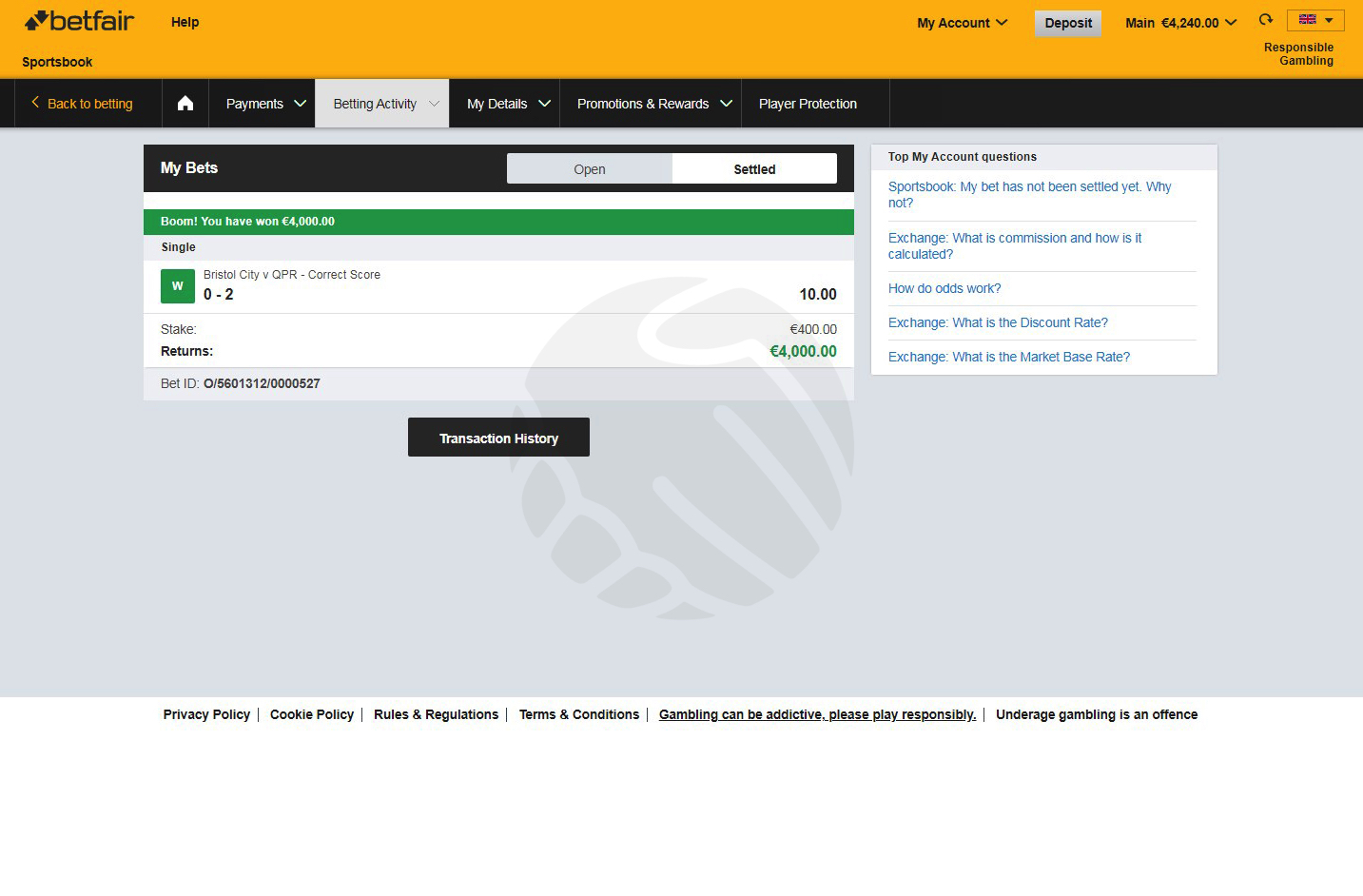Viewport: 1363px width, 896px height.
Task: Click the €400.00 stake amount
Action: (813, 329)
